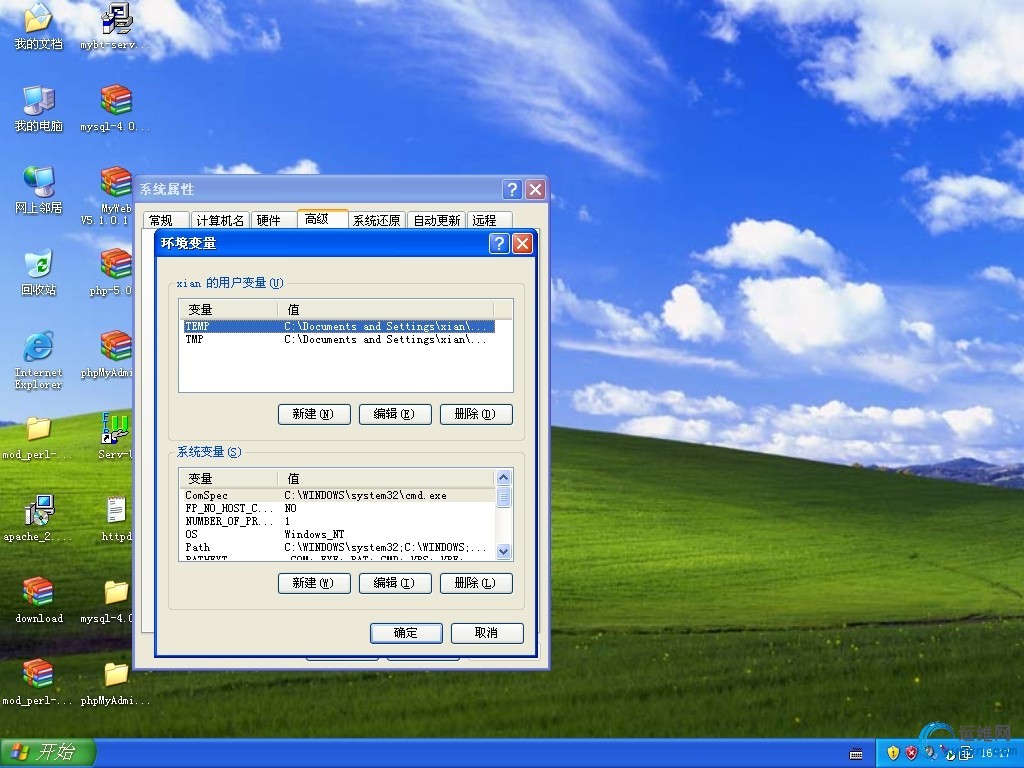This screenshot has width=1024, height=768.
Task: Select the My Documents (我的文档) desktop icon
Action: point(39,27)
